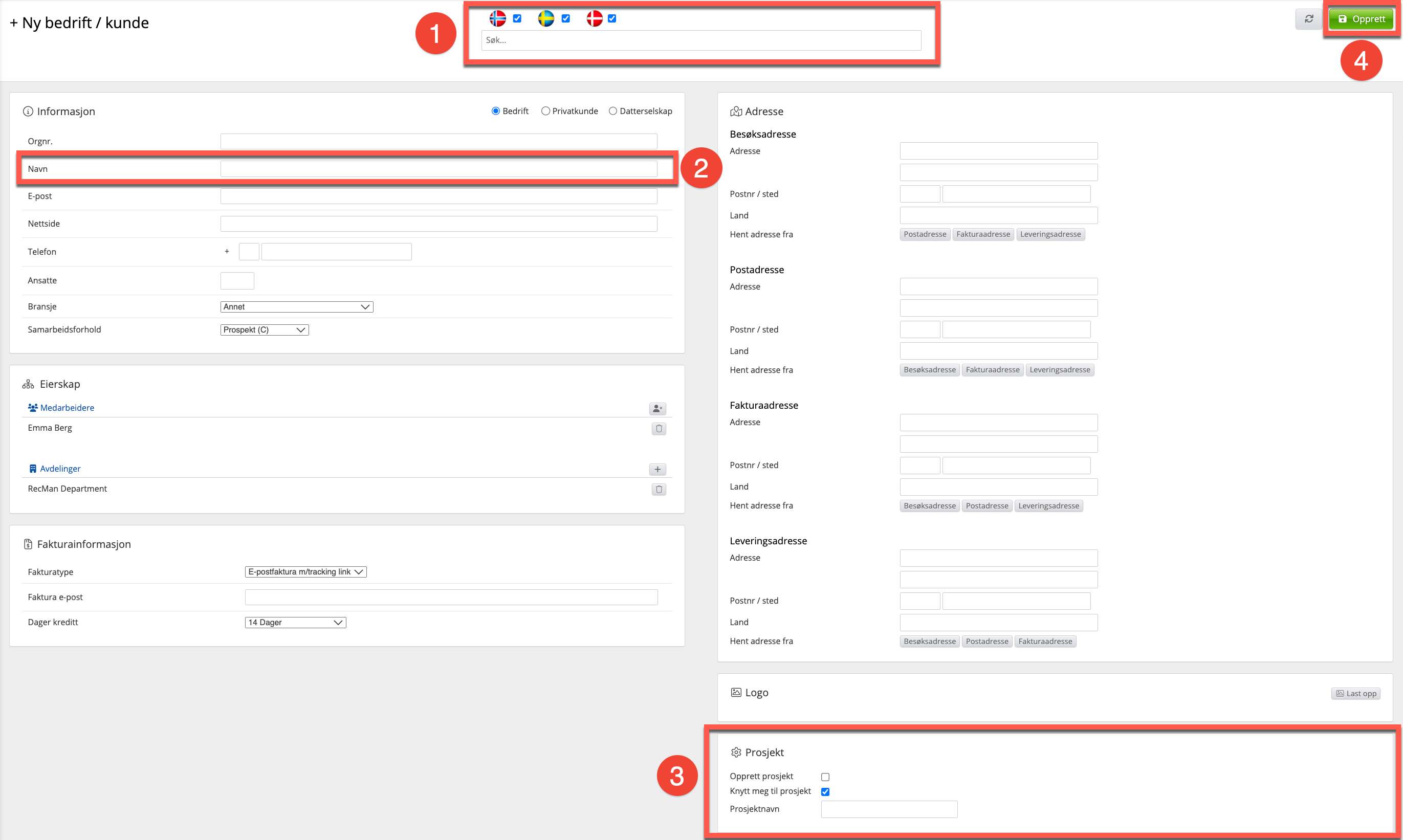Open the Samarbeidsforhold dropdown showing Prospekt (C)
The image size is (1403, 840).
click(x=265, y=330)
